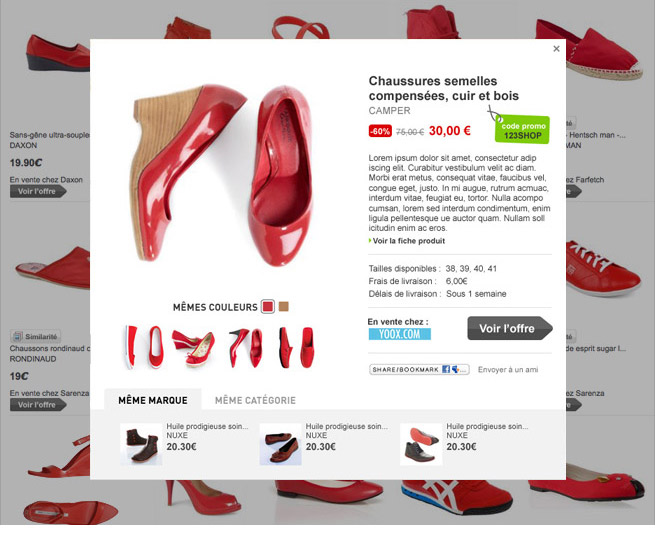Select the brown color swatch
The width and height of the screenshot is (655, 545).
coord(284,307)
